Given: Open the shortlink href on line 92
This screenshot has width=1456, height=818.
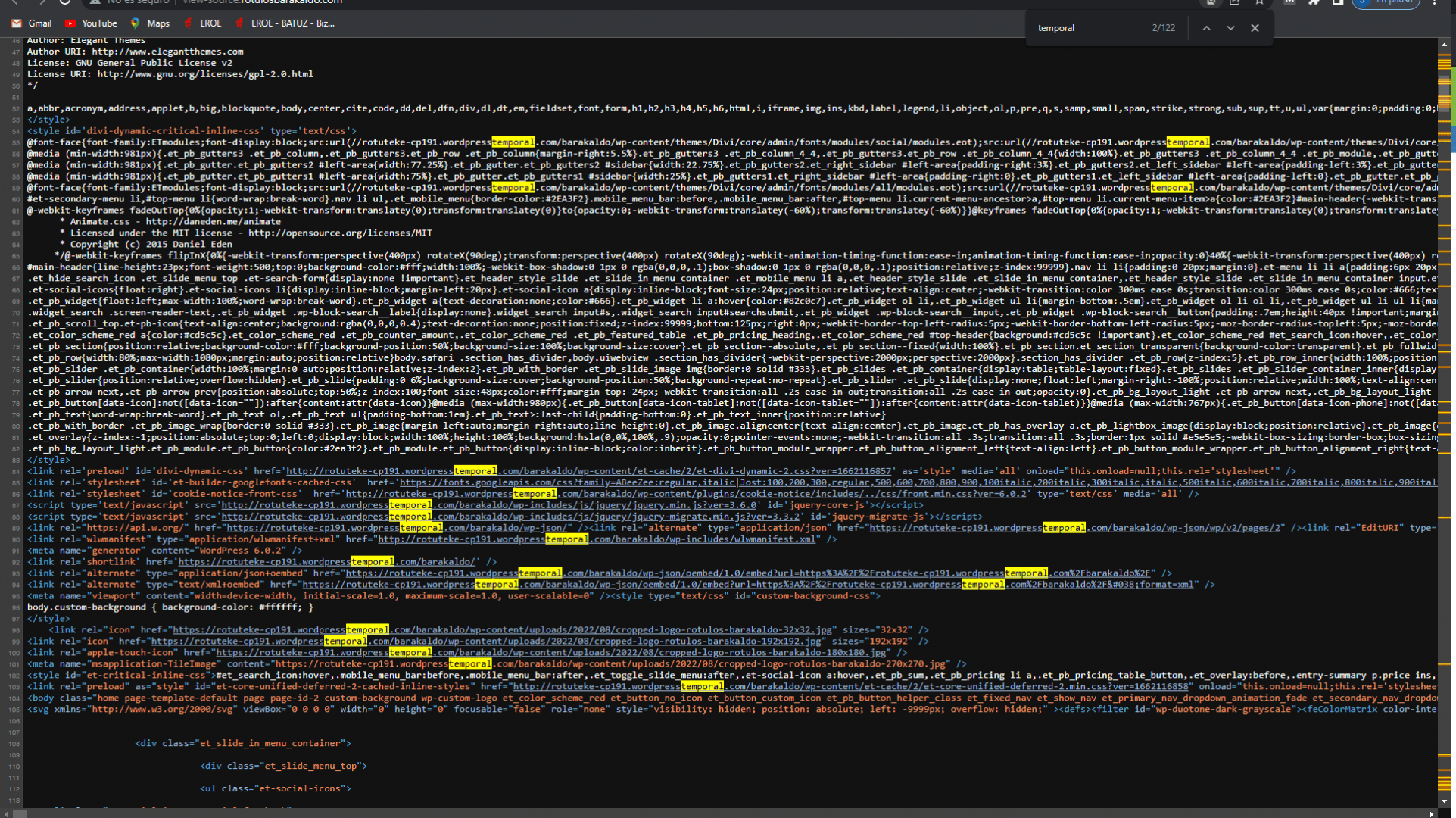Looking at the screenshot, I should (326, 562).
